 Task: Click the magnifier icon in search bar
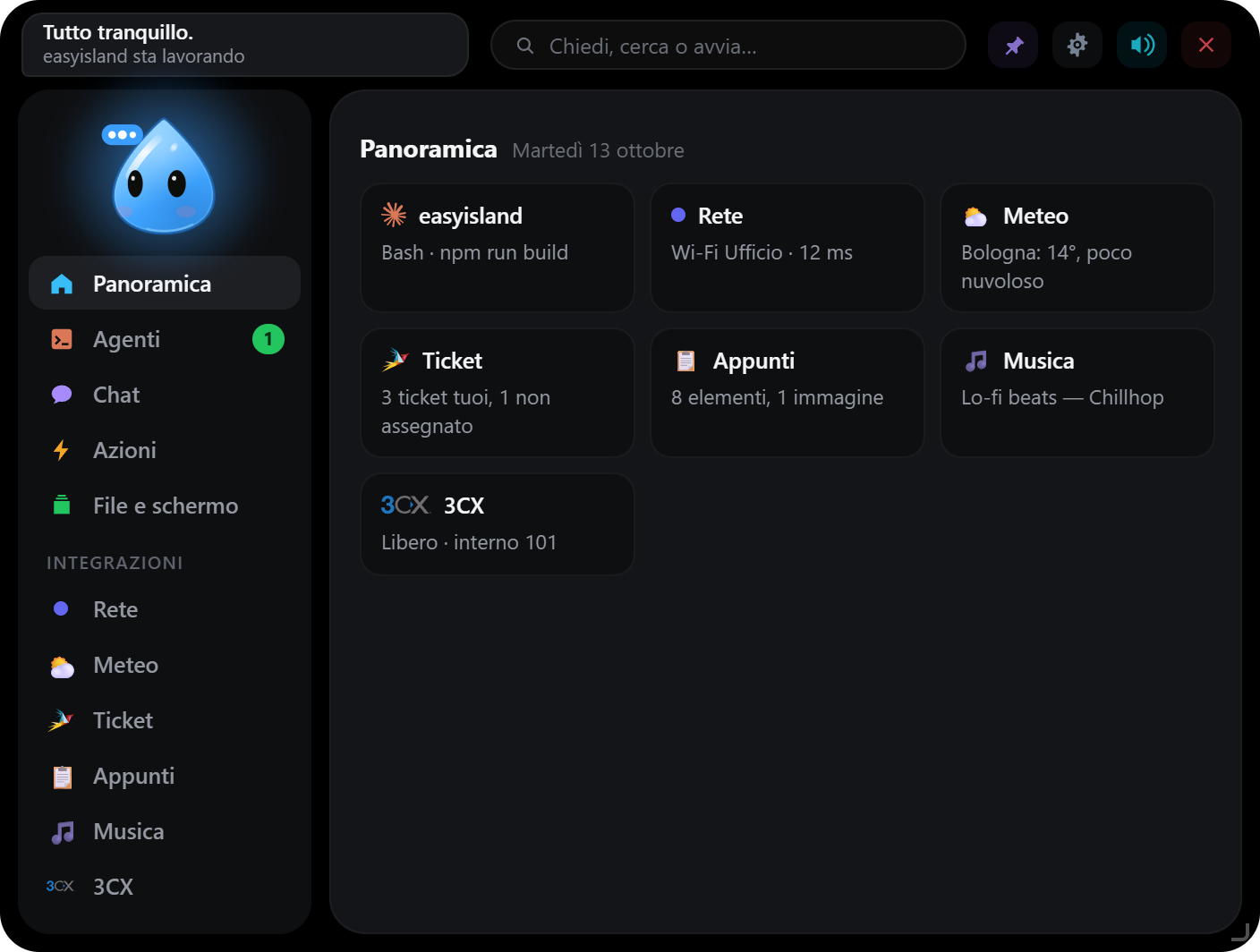tap(525, 46)
